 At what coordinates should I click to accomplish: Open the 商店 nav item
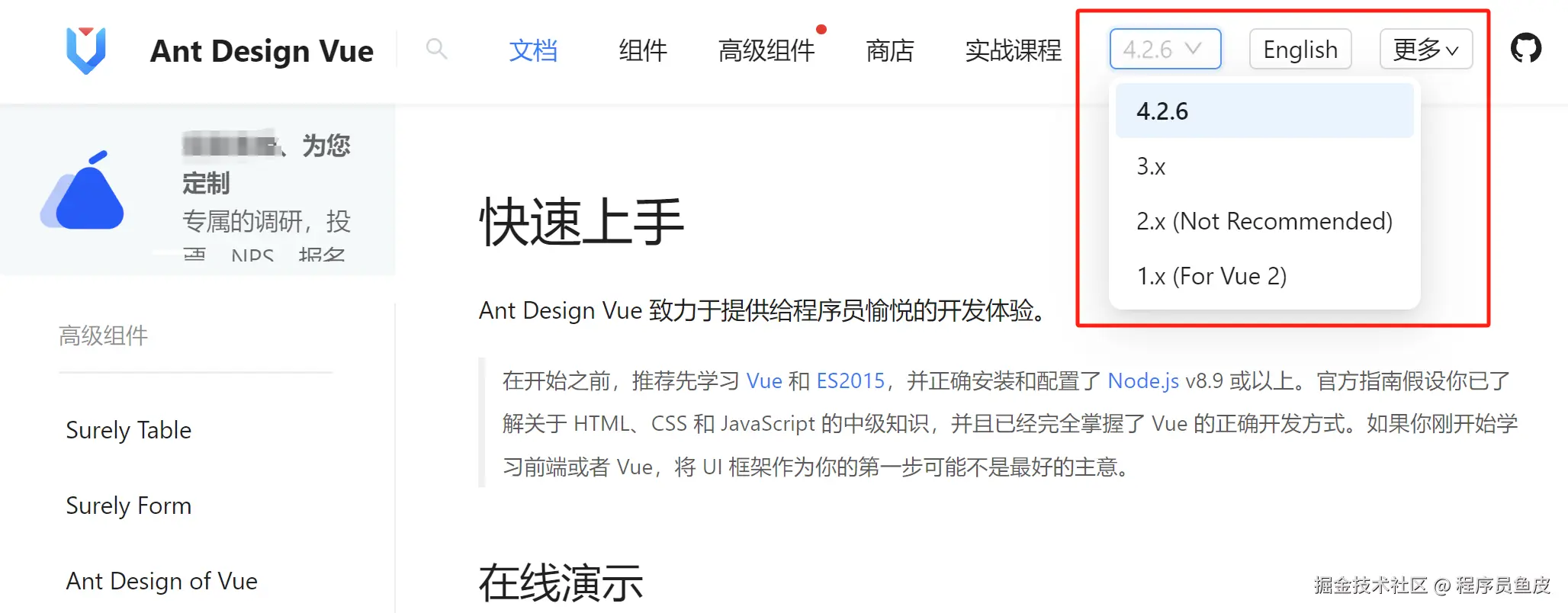890,50
